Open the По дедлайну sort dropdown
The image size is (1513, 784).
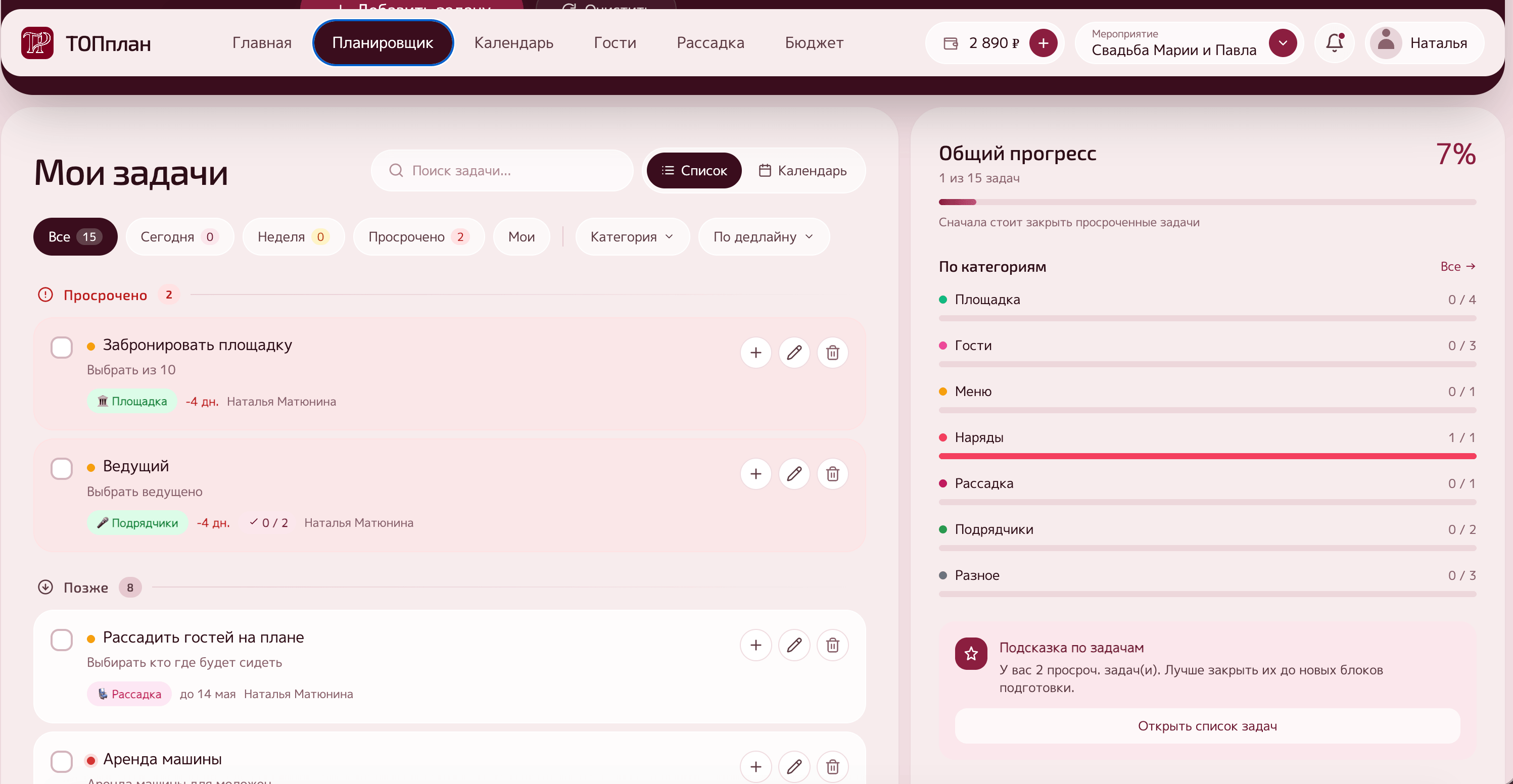tap(763, 237)
